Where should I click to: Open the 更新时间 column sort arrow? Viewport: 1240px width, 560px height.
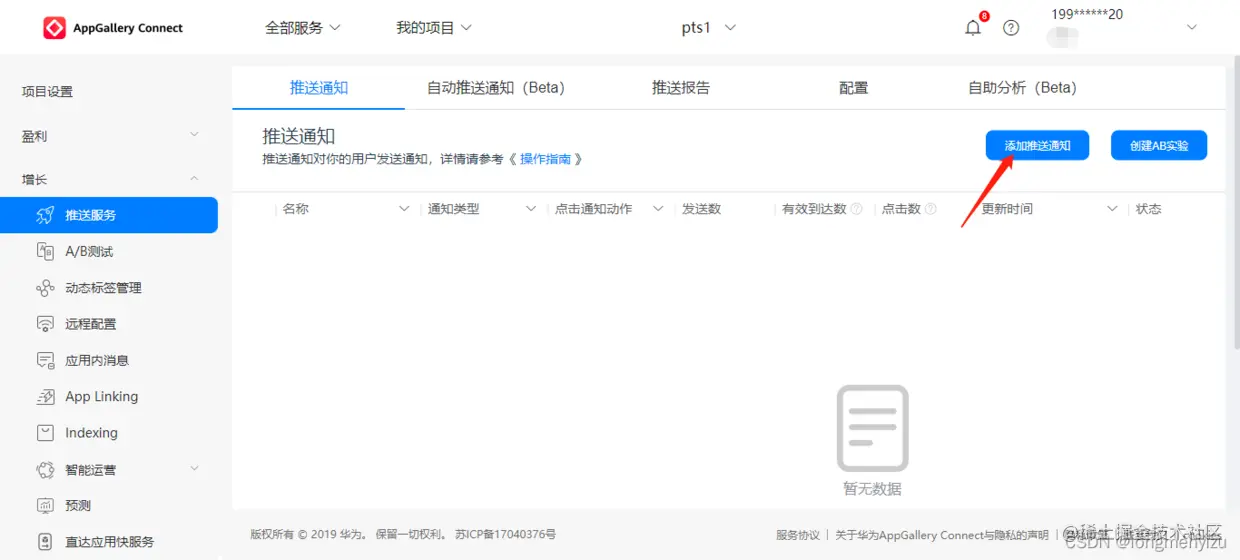(x=1112, y=209)
